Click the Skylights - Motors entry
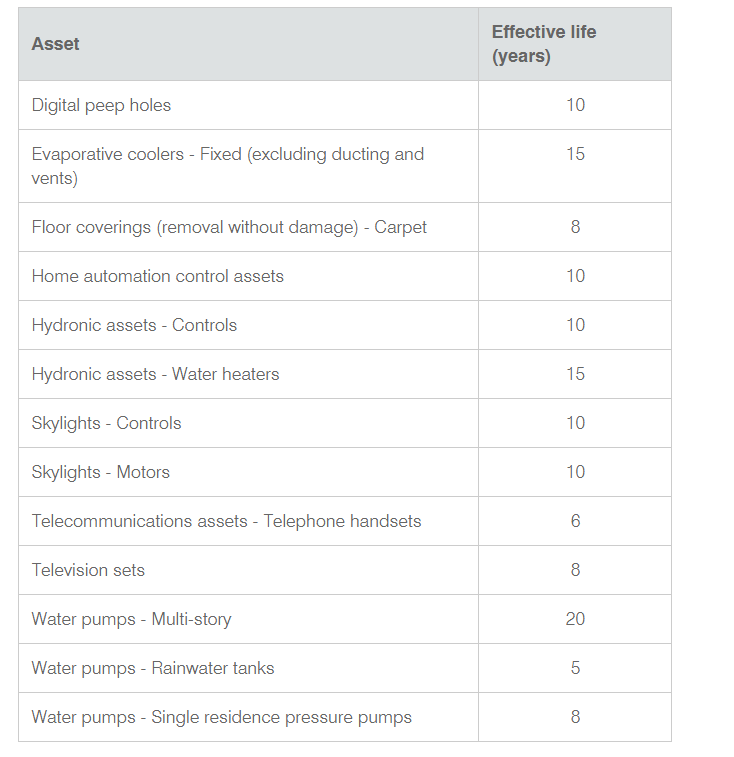The image size is (734, 757). point(100,472)
